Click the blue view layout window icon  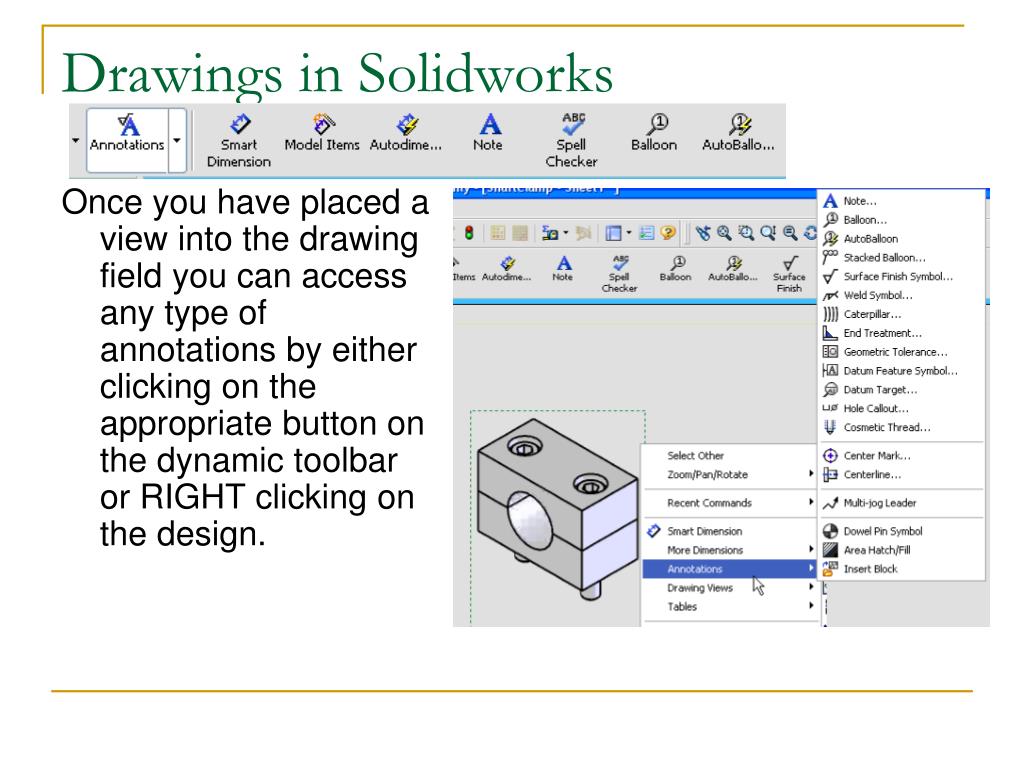pyautogui.click(x=613, y=232)
